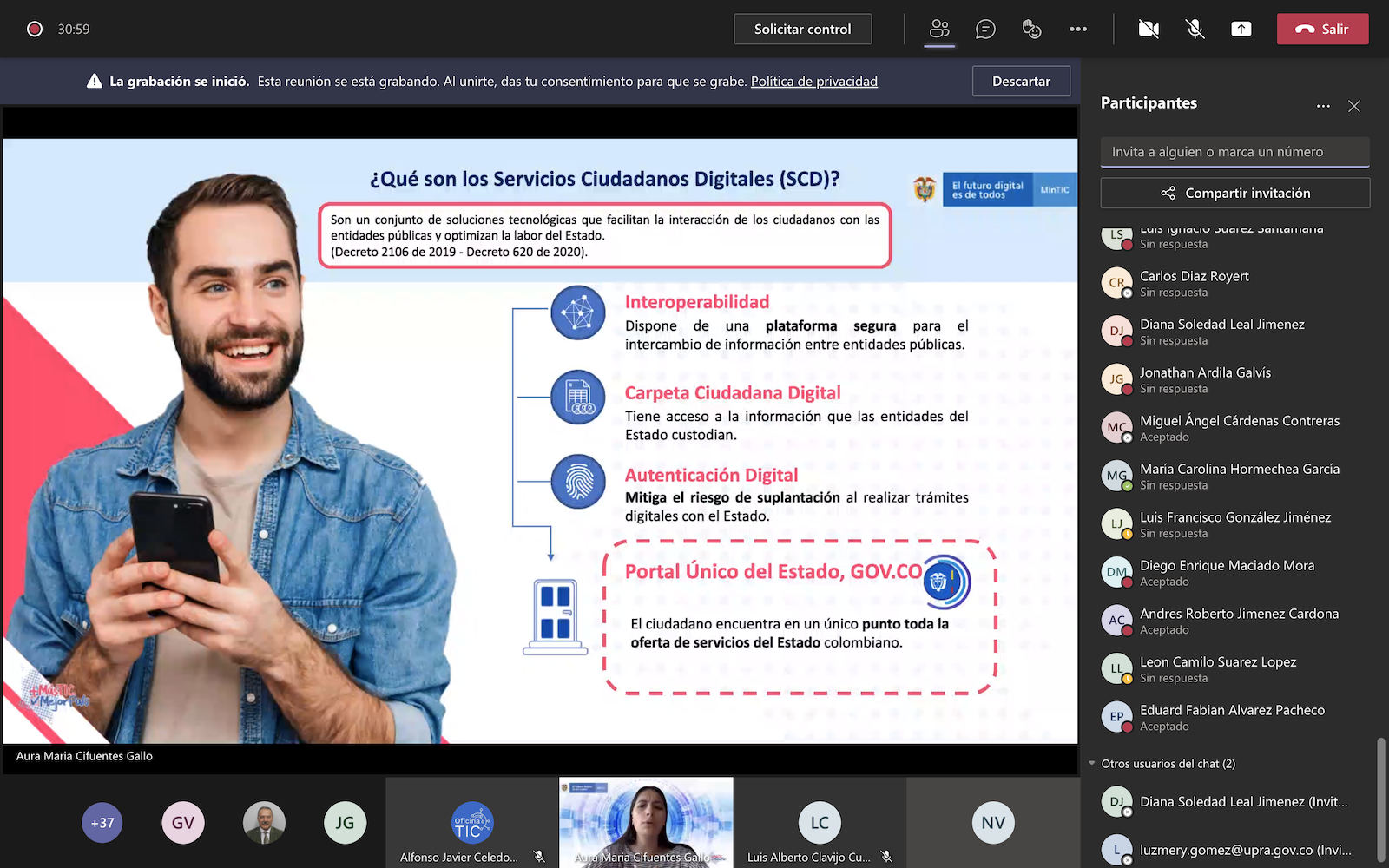Click the MC avatar icon
1389x868 pixels.
point(1116,428)
